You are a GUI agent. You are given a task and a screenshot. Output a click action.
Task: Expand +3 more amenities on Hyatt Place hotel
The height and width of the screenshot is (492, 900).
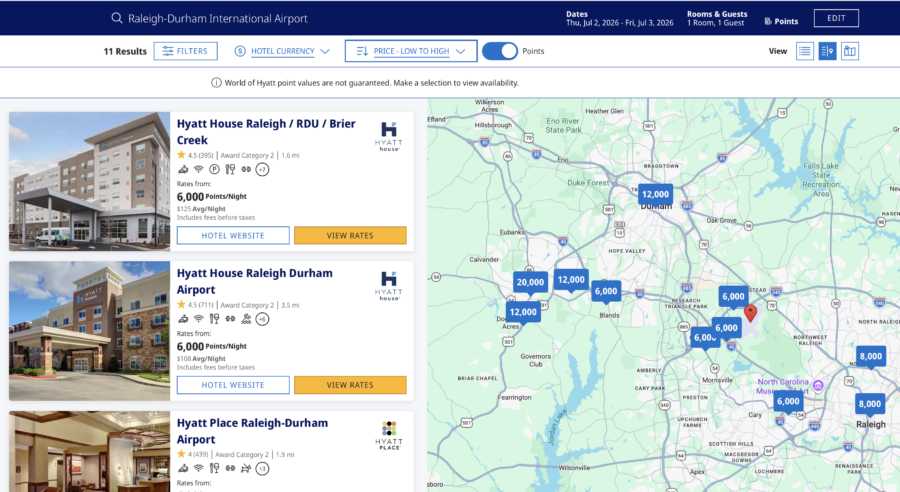(x=262, y=468)
